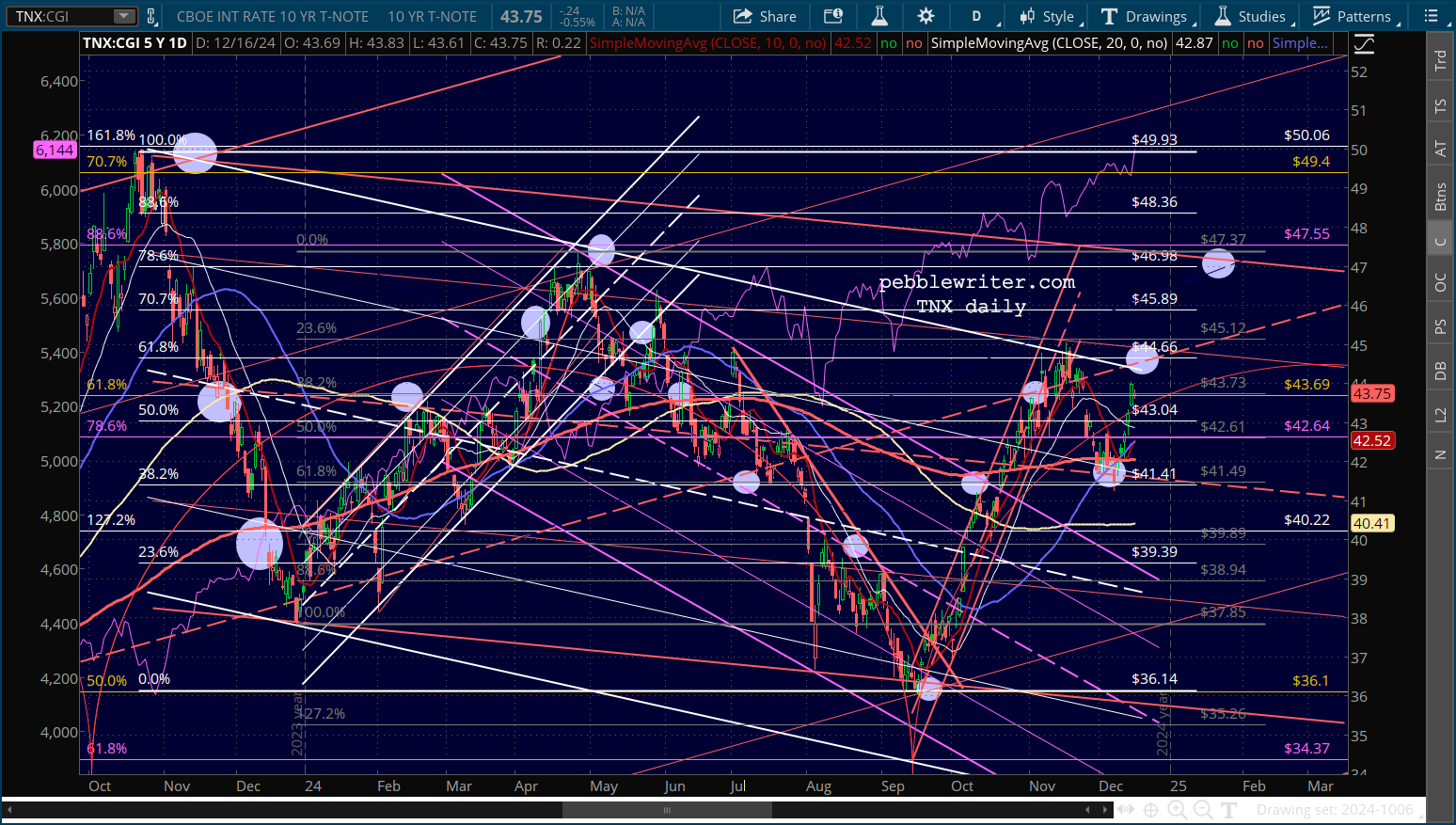Click the truncated blue Simple... study label
Viewport: 1456px width, 825px height.
click(1301, 43)
